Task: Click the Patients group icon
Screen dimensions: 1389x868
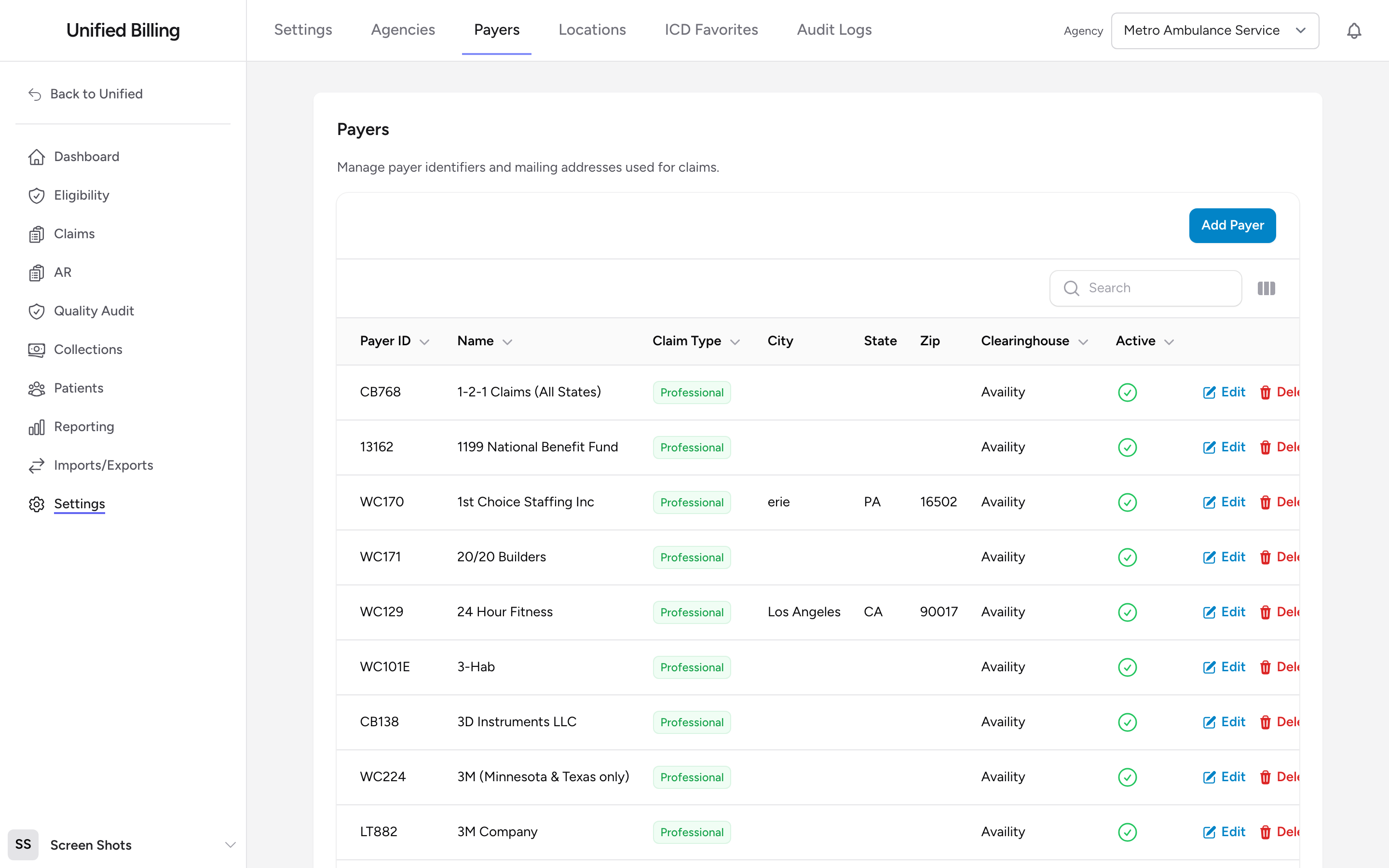Action: pos(37,389)
